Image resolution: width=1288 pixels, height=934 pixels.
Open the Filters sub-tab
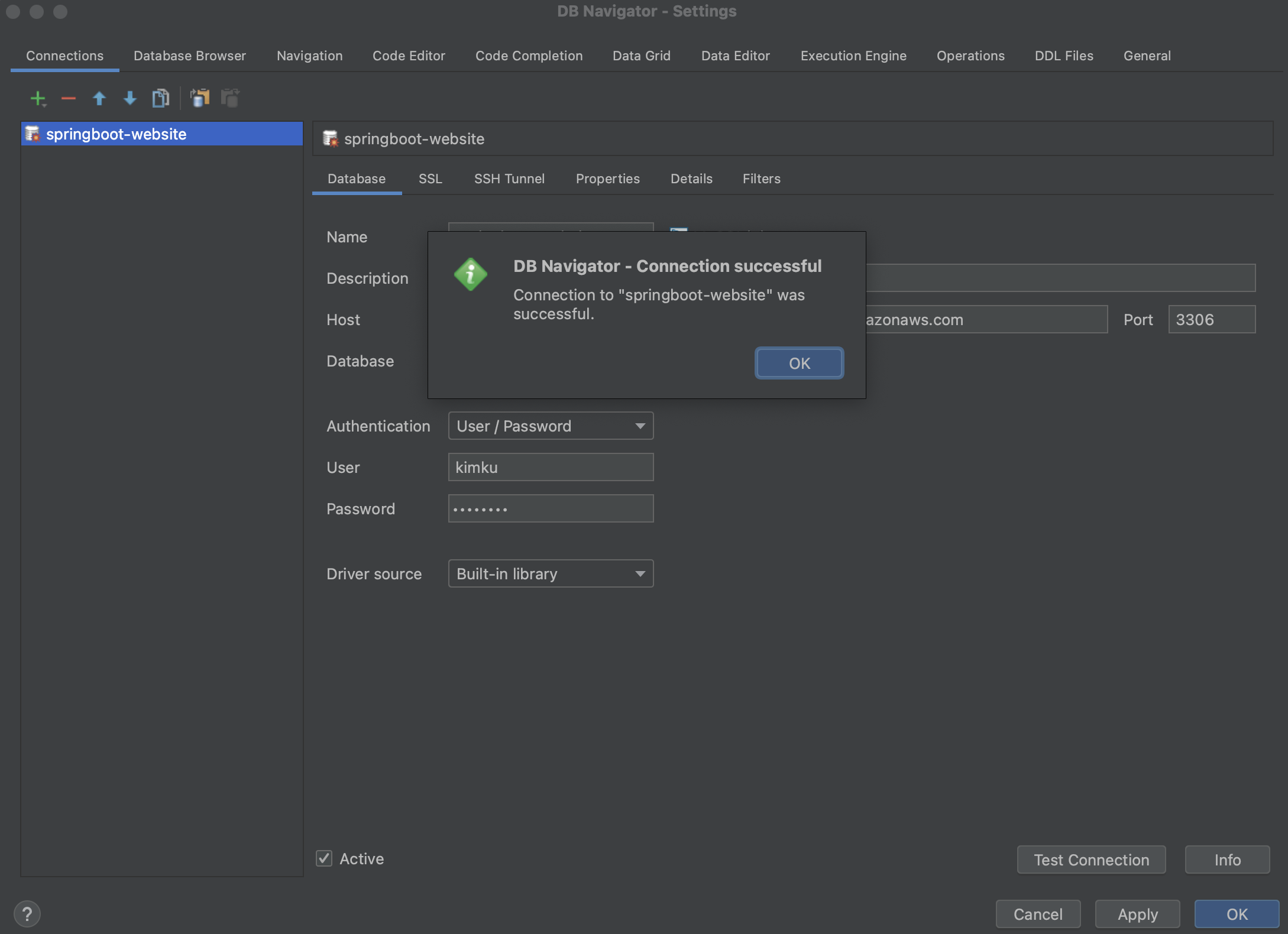tap(762, 179)
